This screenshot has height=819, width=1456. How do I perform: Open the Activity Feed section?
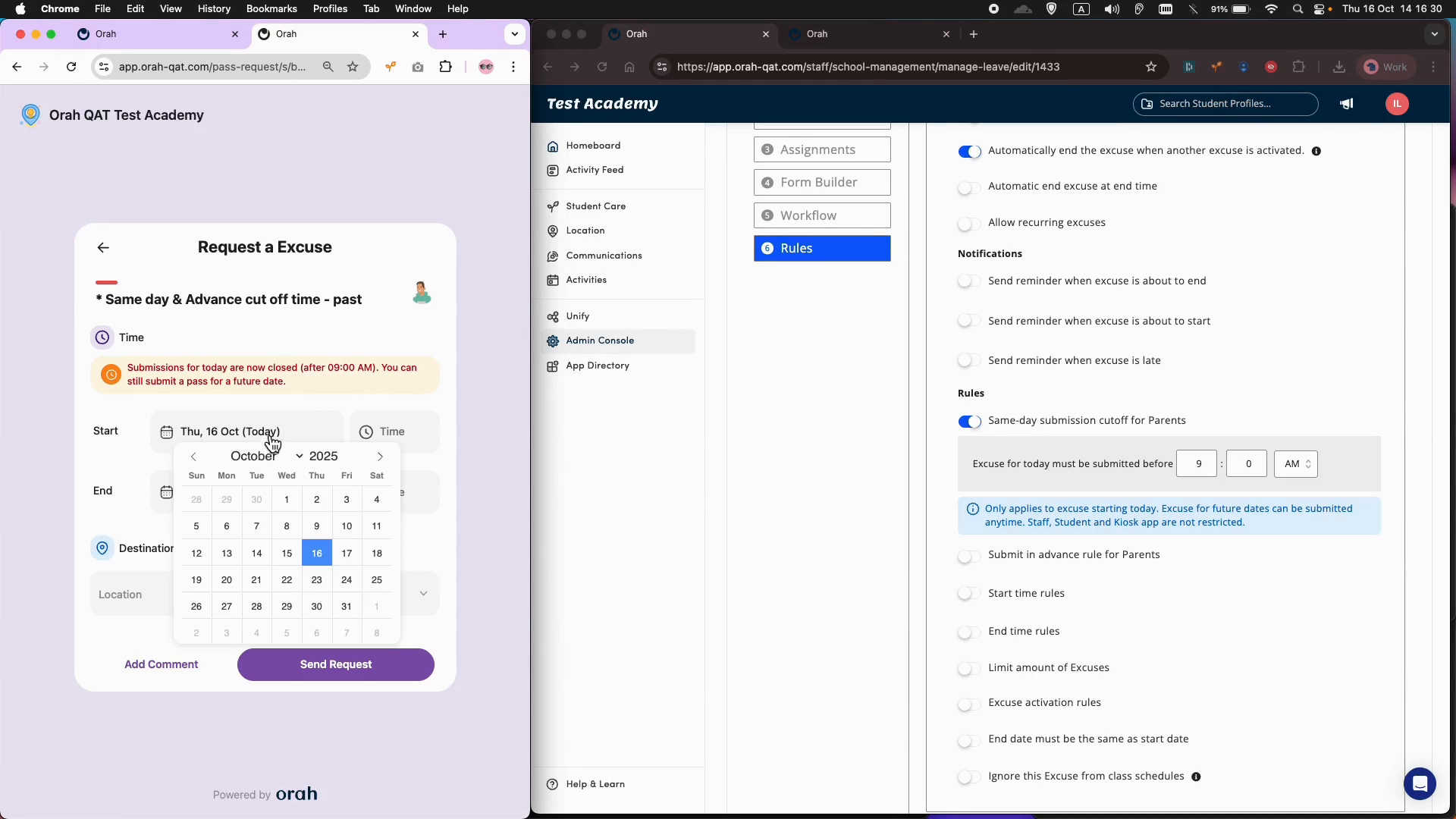click(595, 170)
